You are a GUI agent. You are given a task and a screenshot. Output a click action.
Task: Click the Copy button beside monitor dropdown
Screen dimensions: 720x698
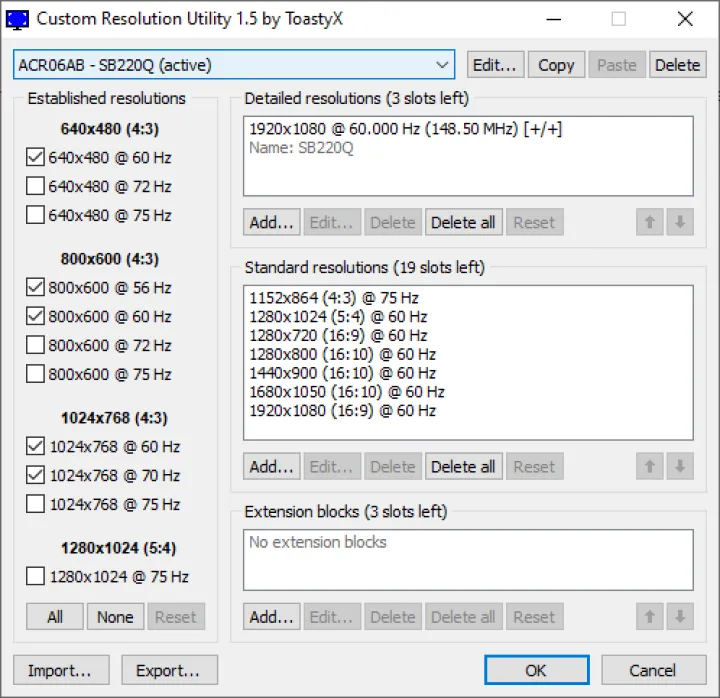click(556, 65)
